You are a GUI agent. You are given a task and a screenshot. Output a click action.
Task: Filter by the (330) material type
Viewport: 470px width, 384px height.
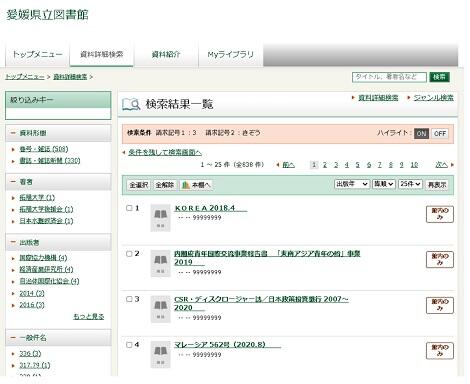50,161
